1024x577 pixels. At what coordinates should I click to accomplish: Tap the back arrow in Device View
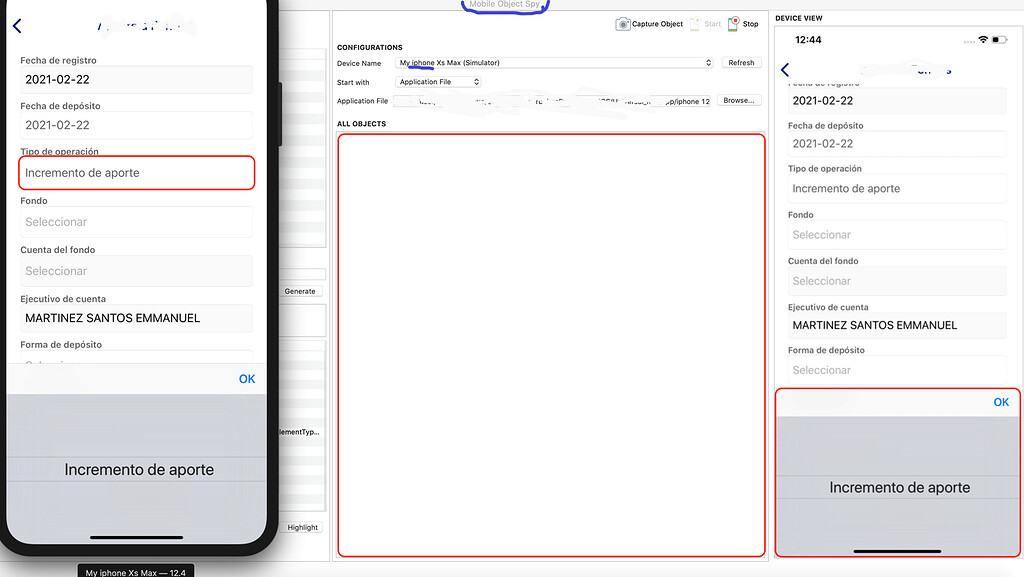(785, 70)
